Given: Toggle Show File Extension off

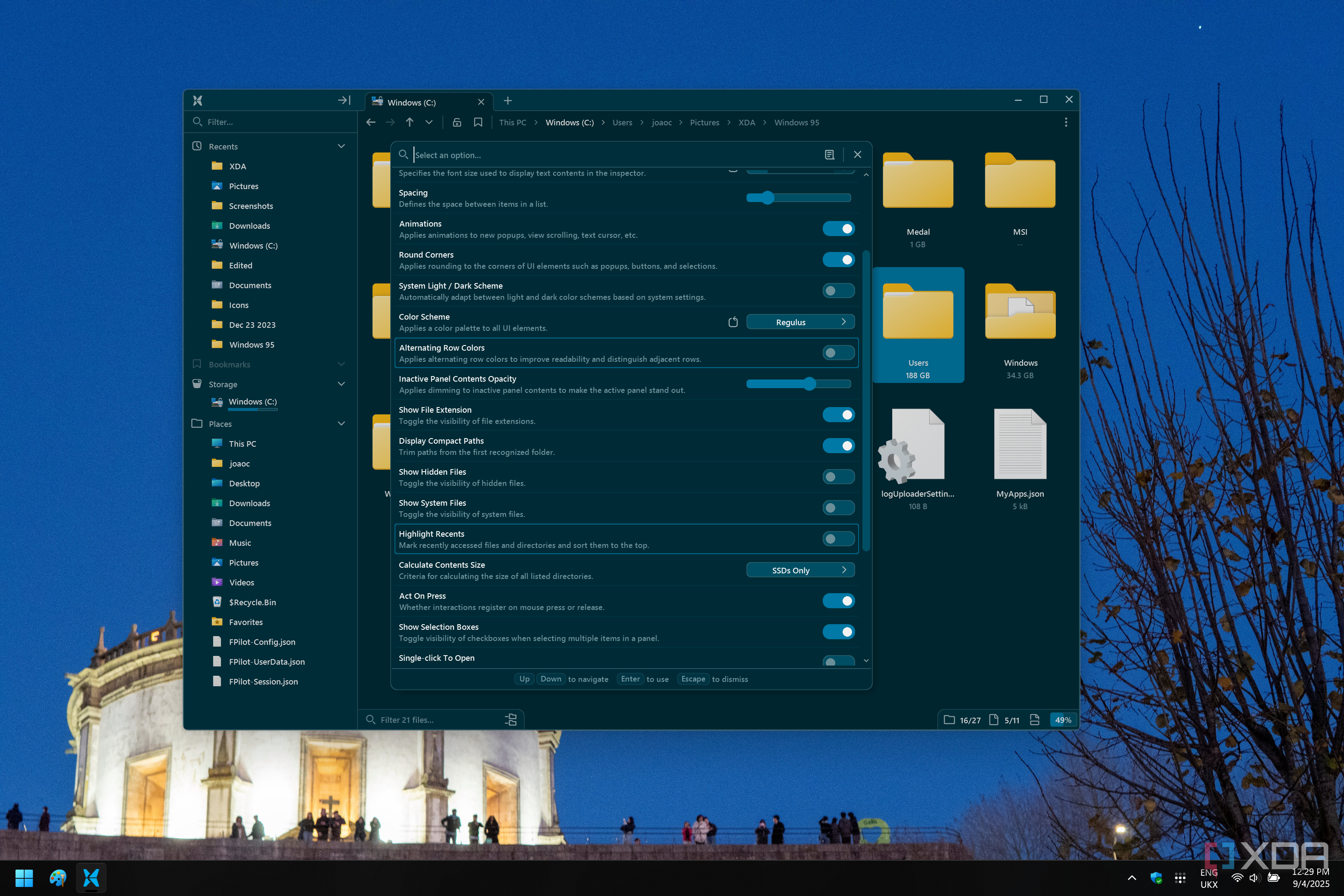Looking at the screenshot, I should coord(838,415).
